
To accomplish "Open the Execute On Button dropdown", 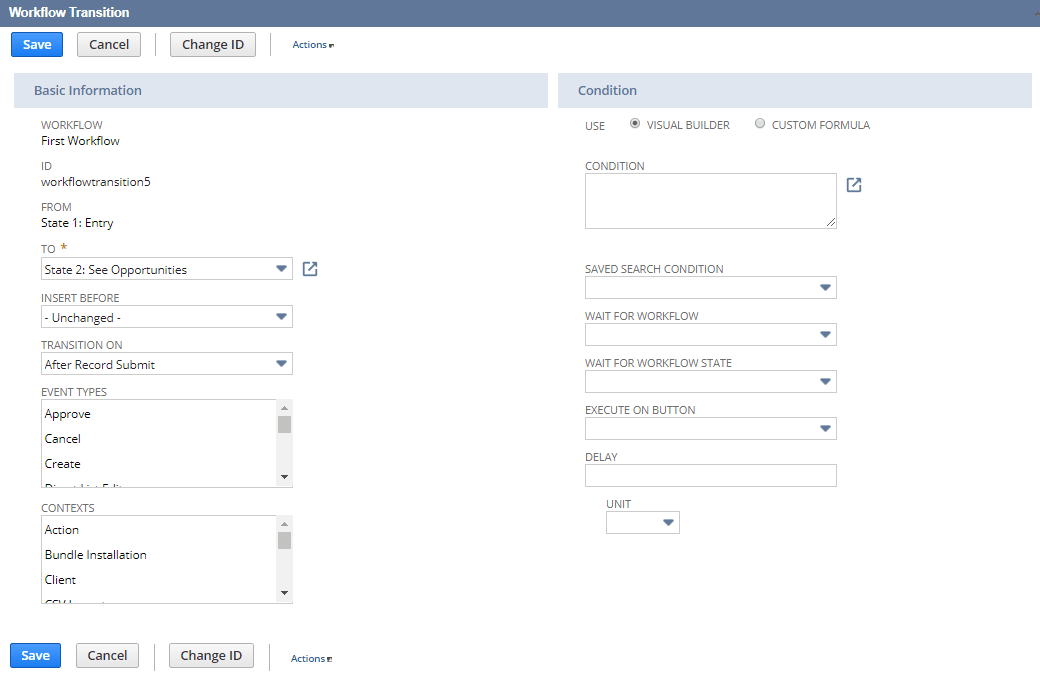I will point(710,429).
